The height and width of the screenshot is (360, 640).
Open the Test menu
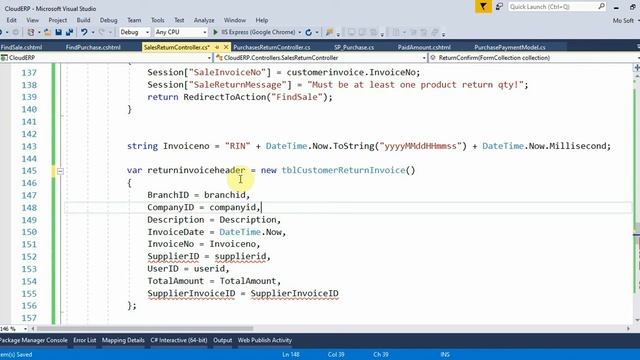point(179,20)
